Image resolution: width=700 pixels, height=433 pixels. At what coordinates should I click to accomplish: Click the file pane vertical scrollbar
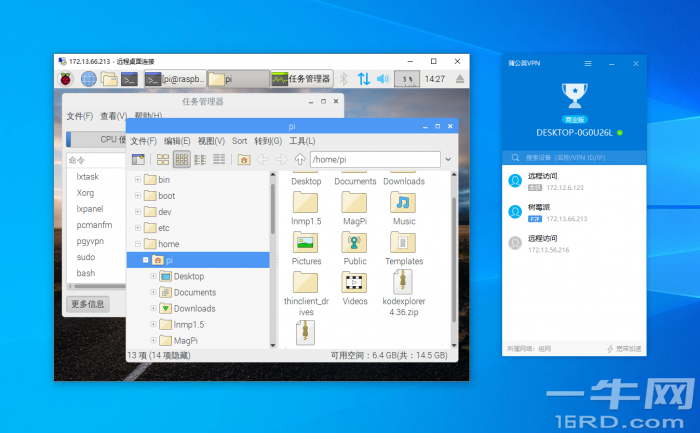(454, 259)
